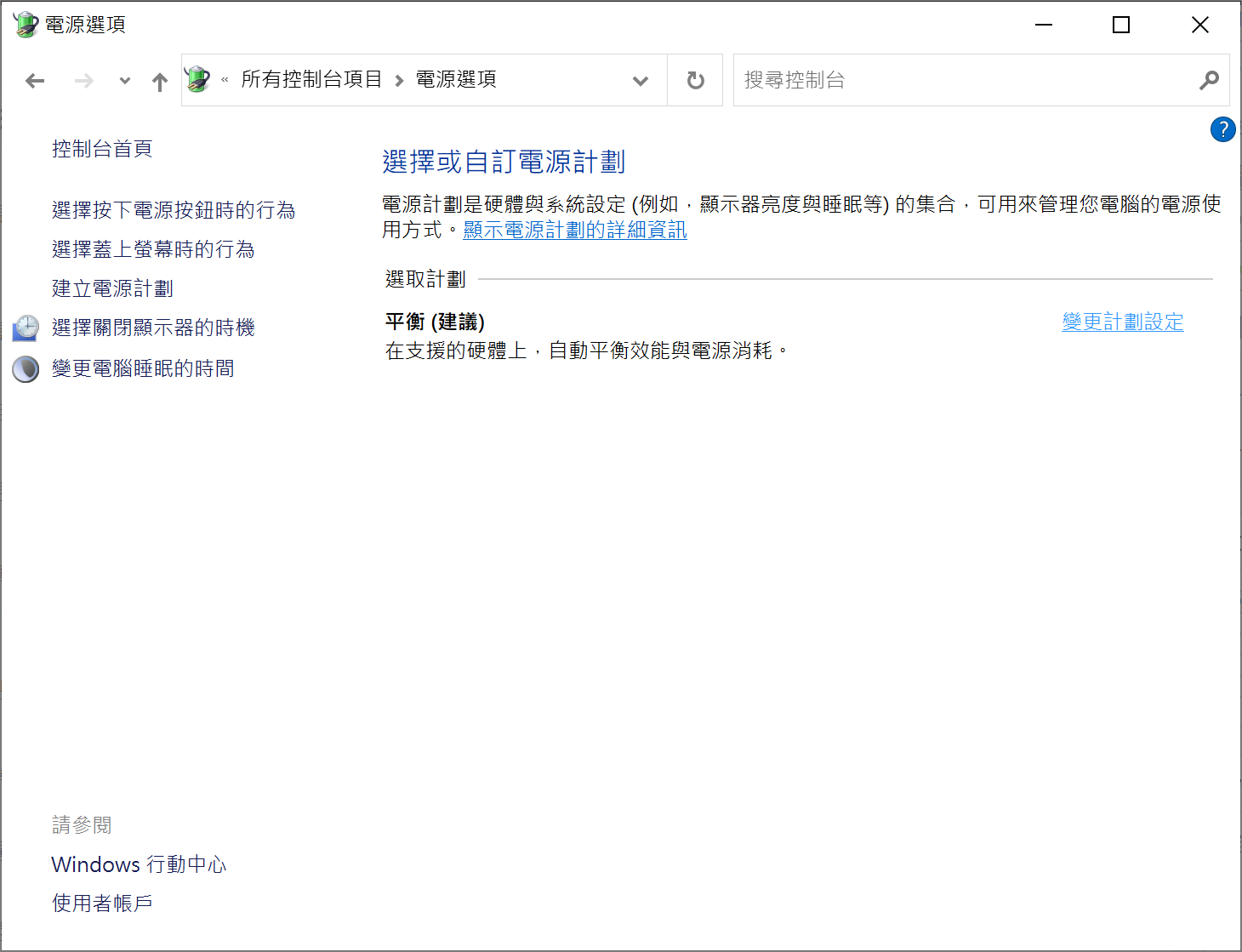Click the 選擇或自訂電源計劃 heading
The height and width of the screenshot is (952, 1242).
(x=504, y=162)
